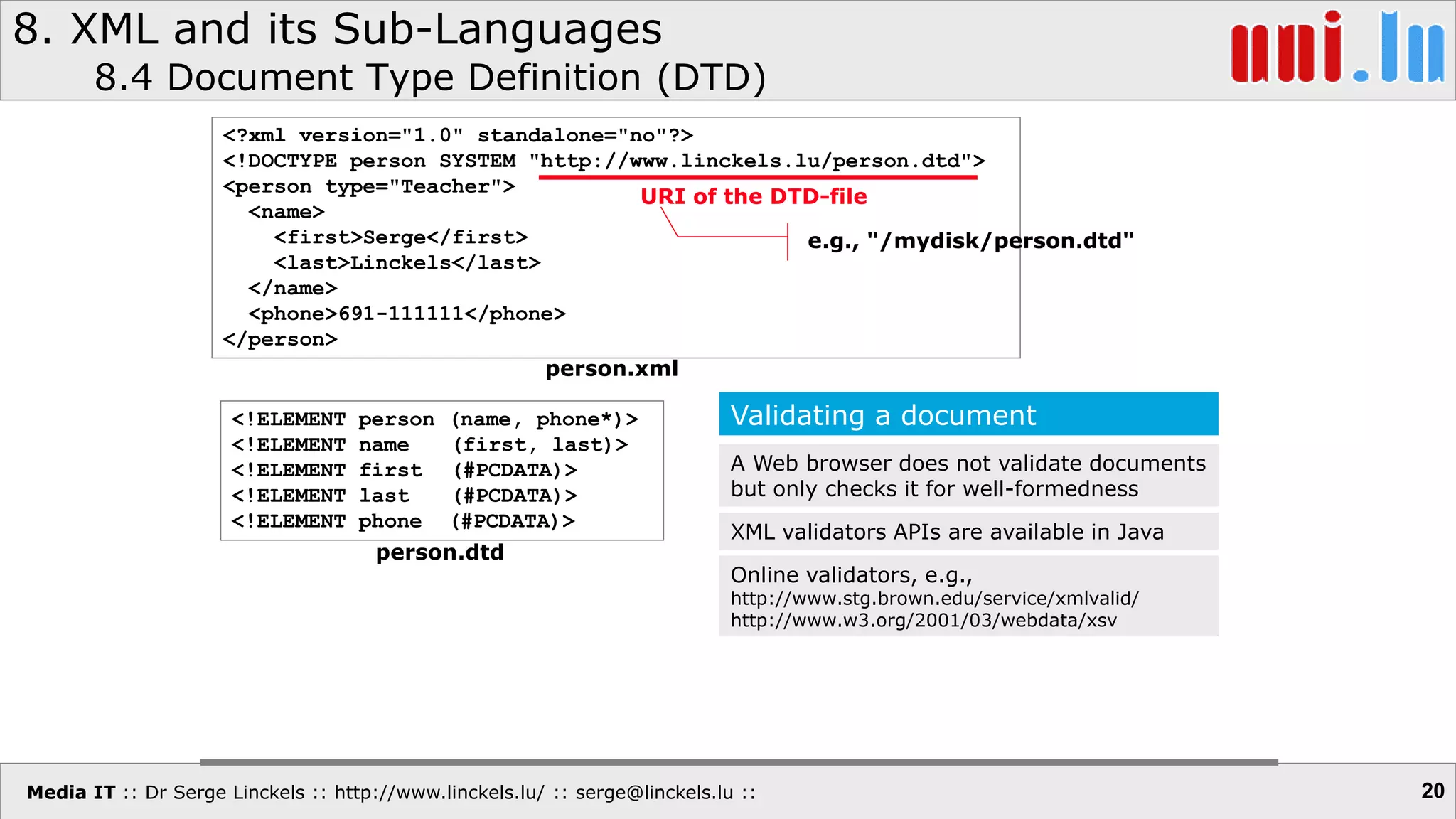Click the xml version declaration line
Viewport: 1456px width, 819px height.
[458, 135]
